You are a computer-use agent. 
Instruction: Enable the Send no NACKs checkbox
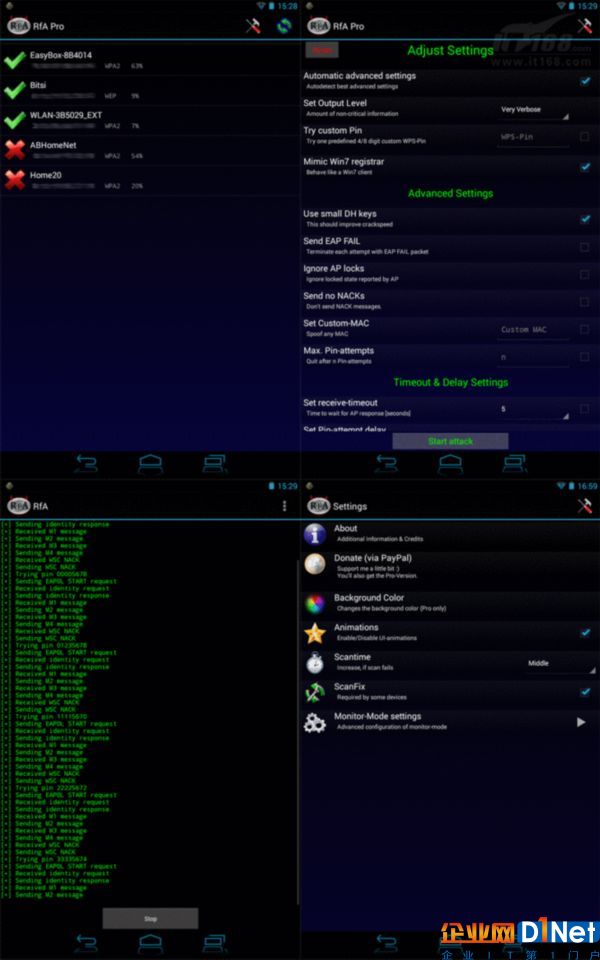pos(585,302)
